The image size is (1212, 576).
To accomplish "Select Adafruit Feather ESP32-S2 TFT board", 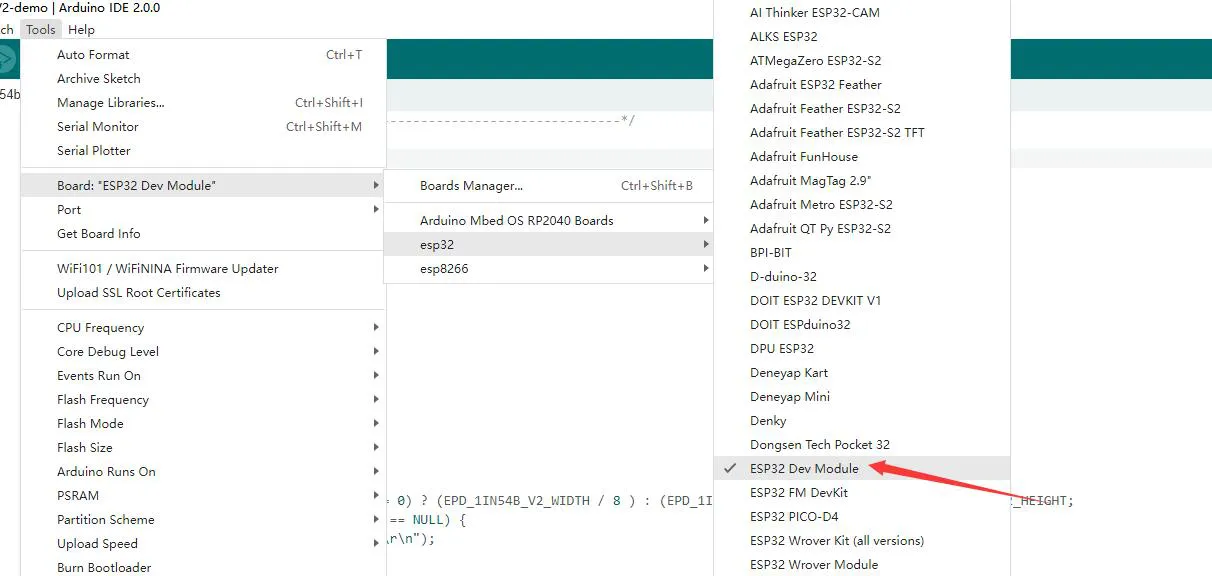I will coord(862,133).
